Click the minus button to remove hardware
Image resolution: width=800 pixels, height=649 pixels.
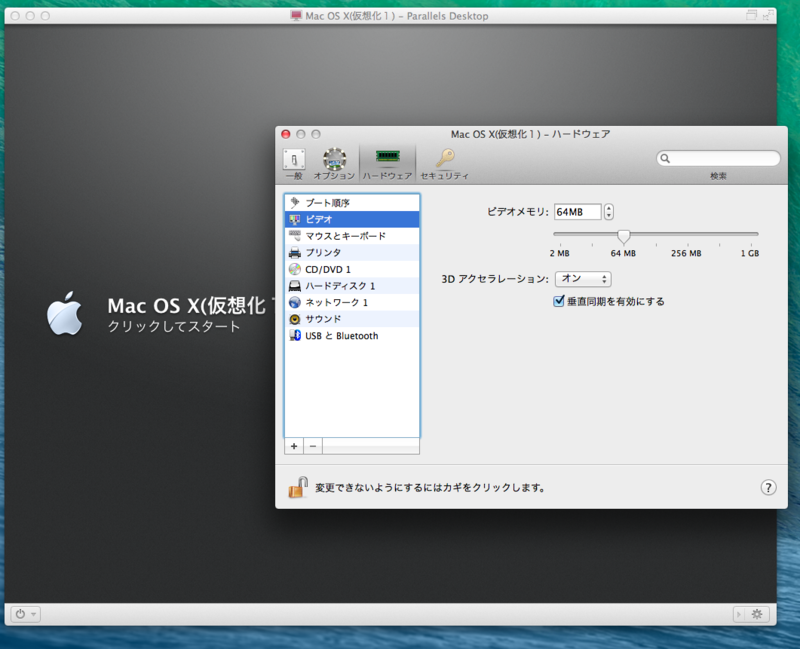tap(313, 446)
